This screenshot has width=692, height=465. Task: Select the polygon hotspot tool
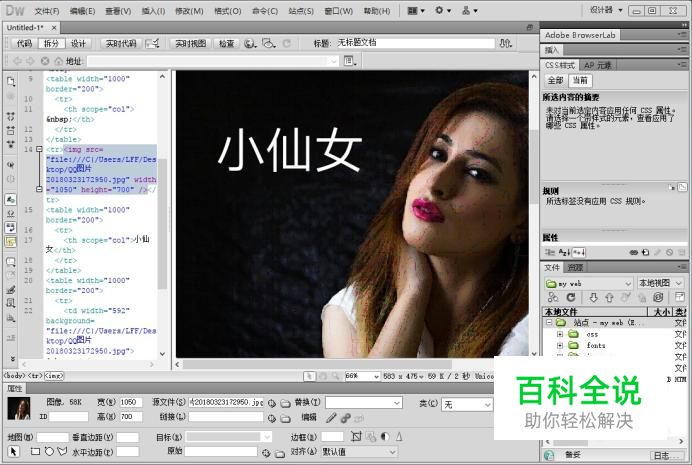coord(63,451)
